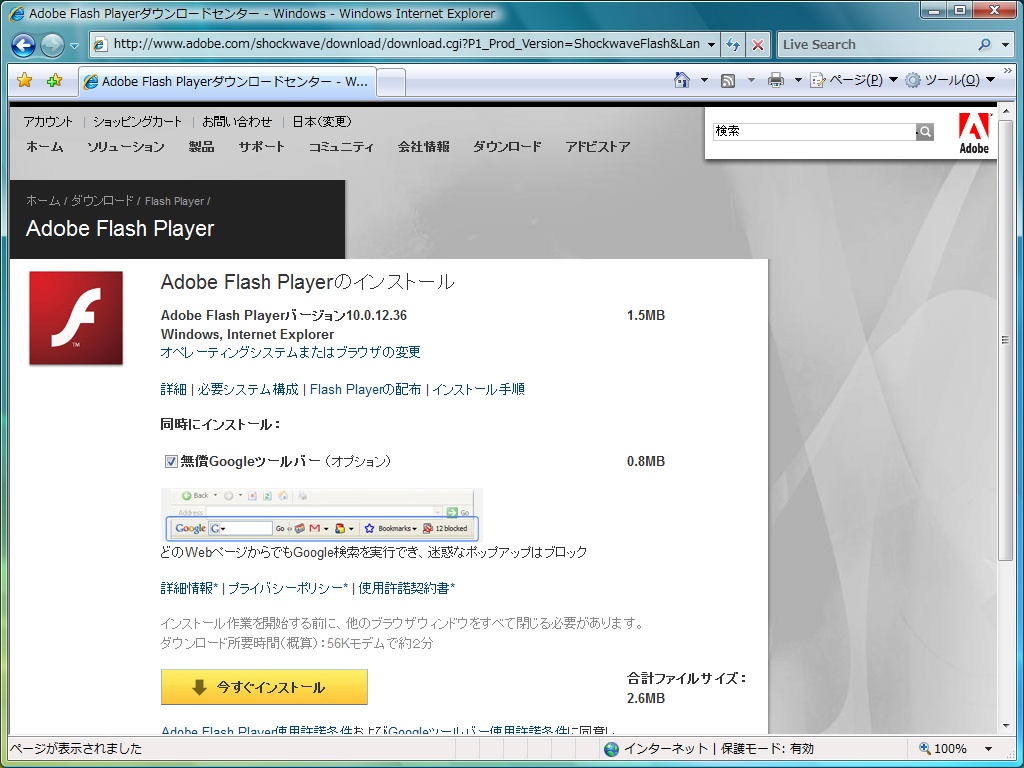Expand the Home button dropdown arrow
Viewport: 1024px width, 768px height.
[x=704, y=80]
